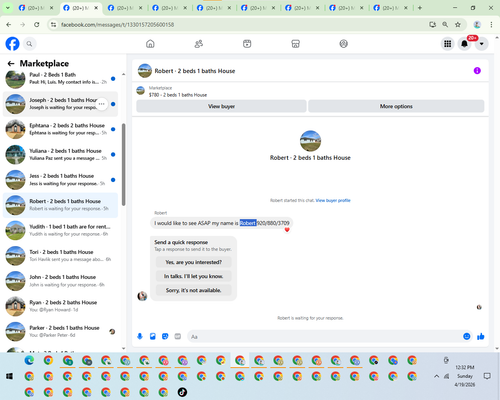
Task: Switch to the fifth Chrome browser tab
Action: tap(214, 8)
